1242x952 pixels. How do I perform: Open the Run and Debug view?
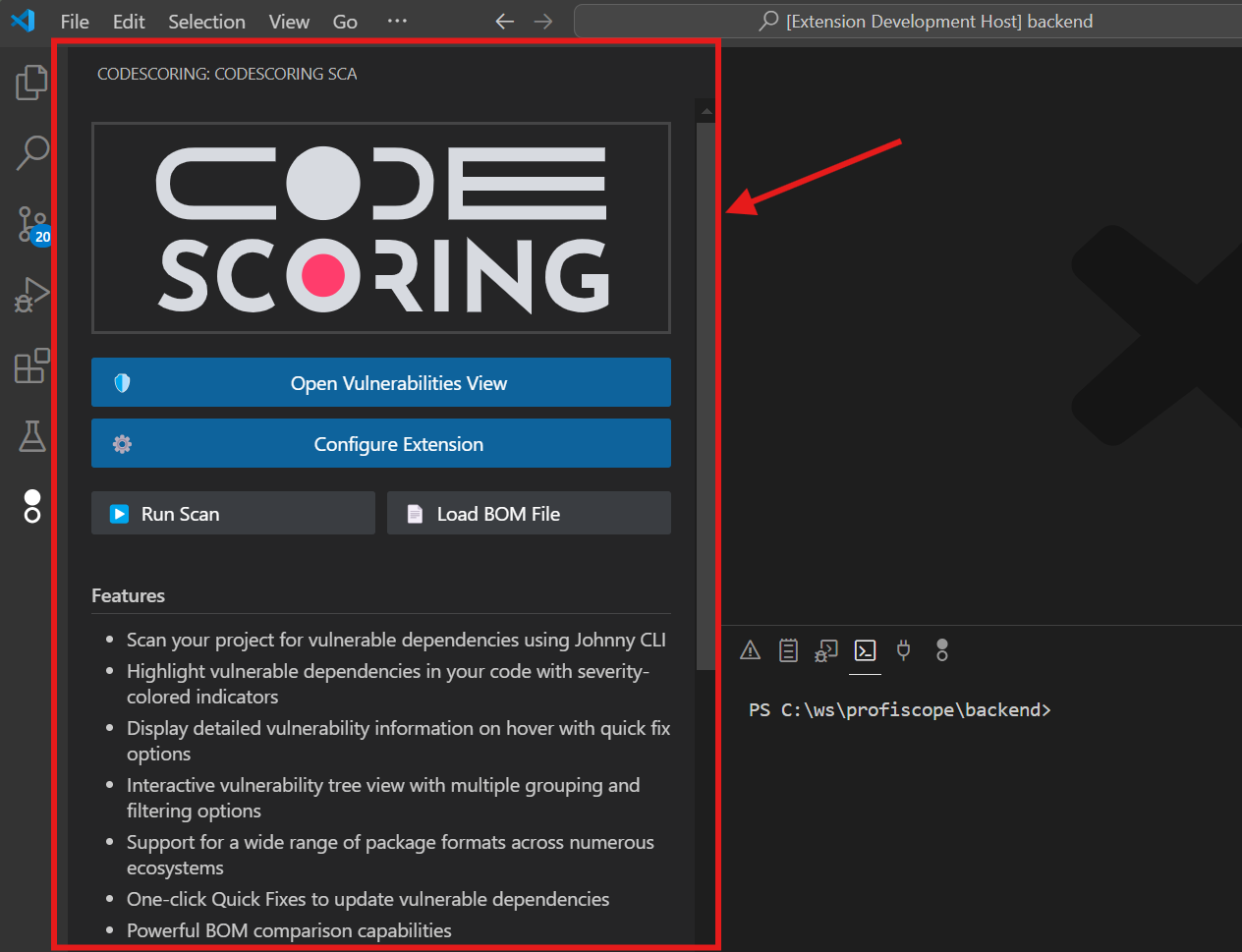tap(31, 295)
